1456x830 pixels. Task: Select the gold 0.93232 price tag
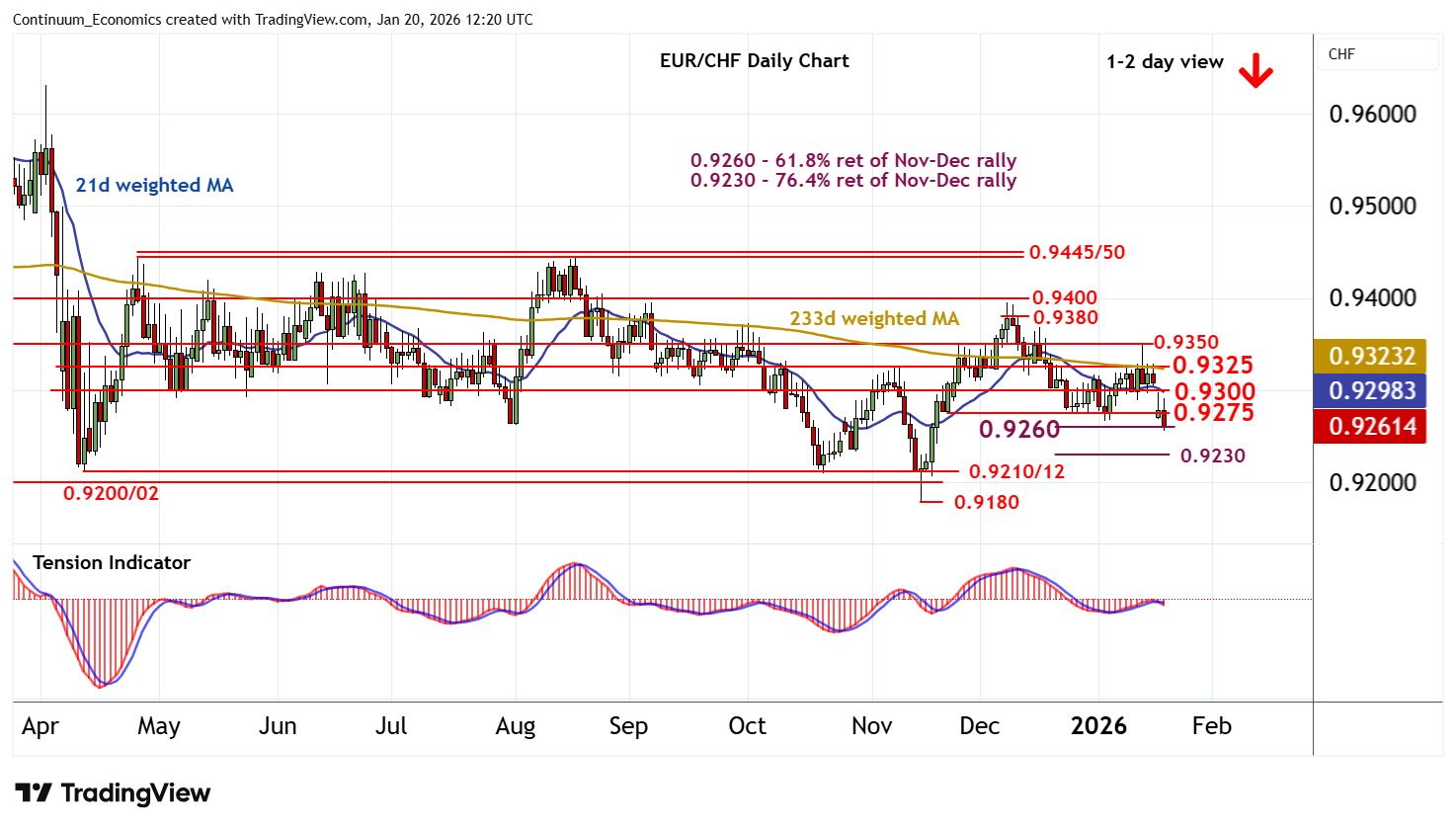pos(1371,356)
